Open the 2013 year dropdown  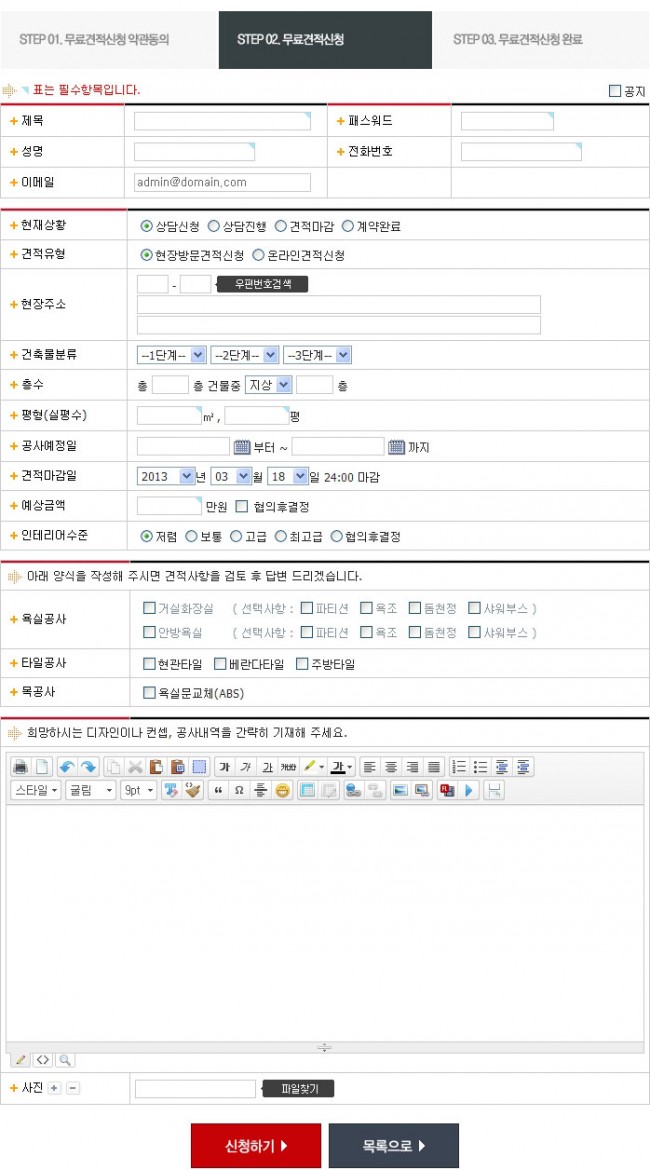[166, 476]
